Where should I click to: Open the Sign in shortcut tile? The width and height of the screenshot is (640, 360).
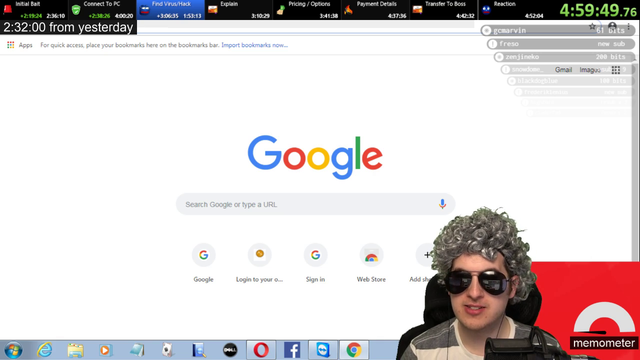click(316, 262)
